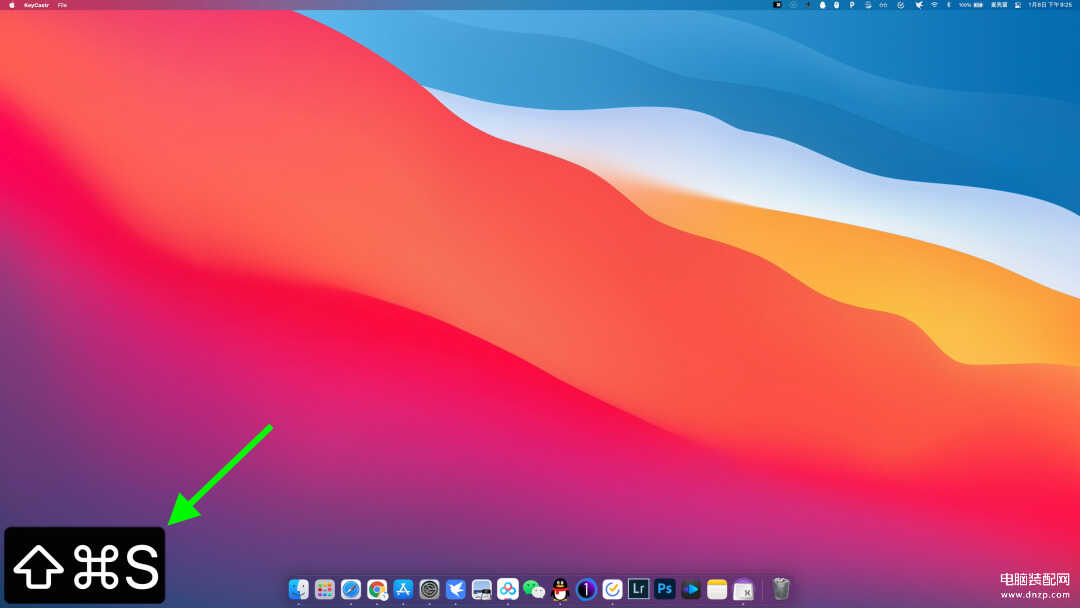1080x608 pixels.
Task: Open Baidu Netdisk in the Dock
Action: [508, 589]
